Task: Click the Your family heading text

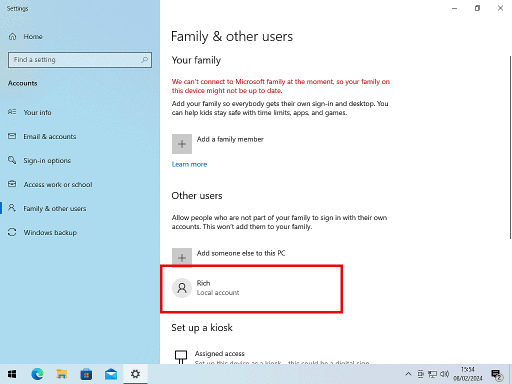Action: [196, 60]
